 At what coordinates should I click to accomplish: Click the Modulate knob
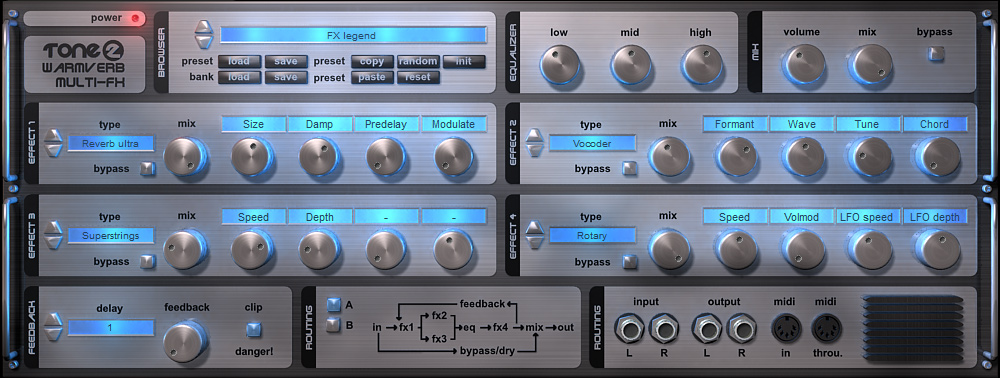(453, 156)
